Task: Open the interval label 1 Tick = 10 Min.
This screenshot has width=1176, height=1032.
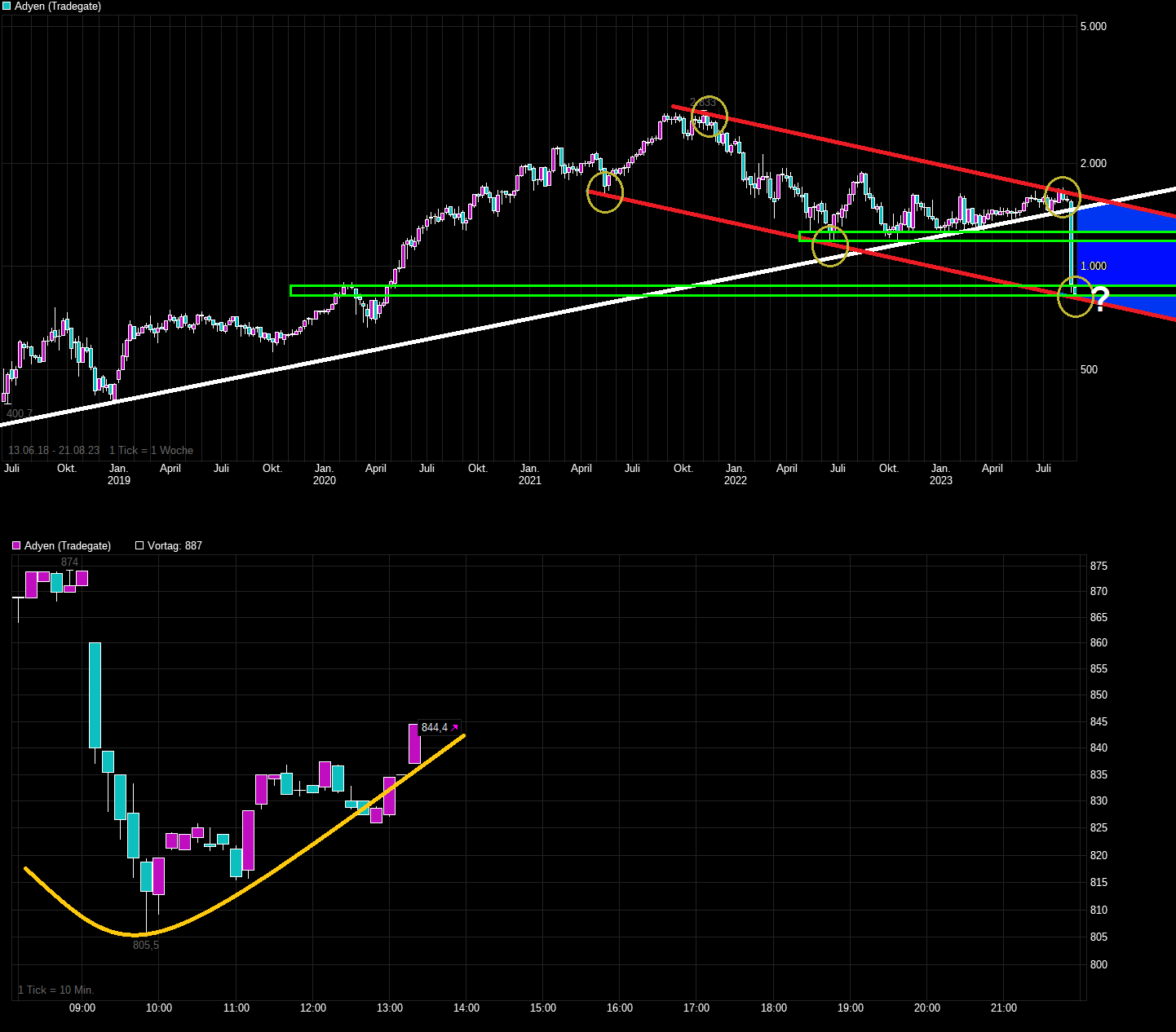Action: click(55, 990)
